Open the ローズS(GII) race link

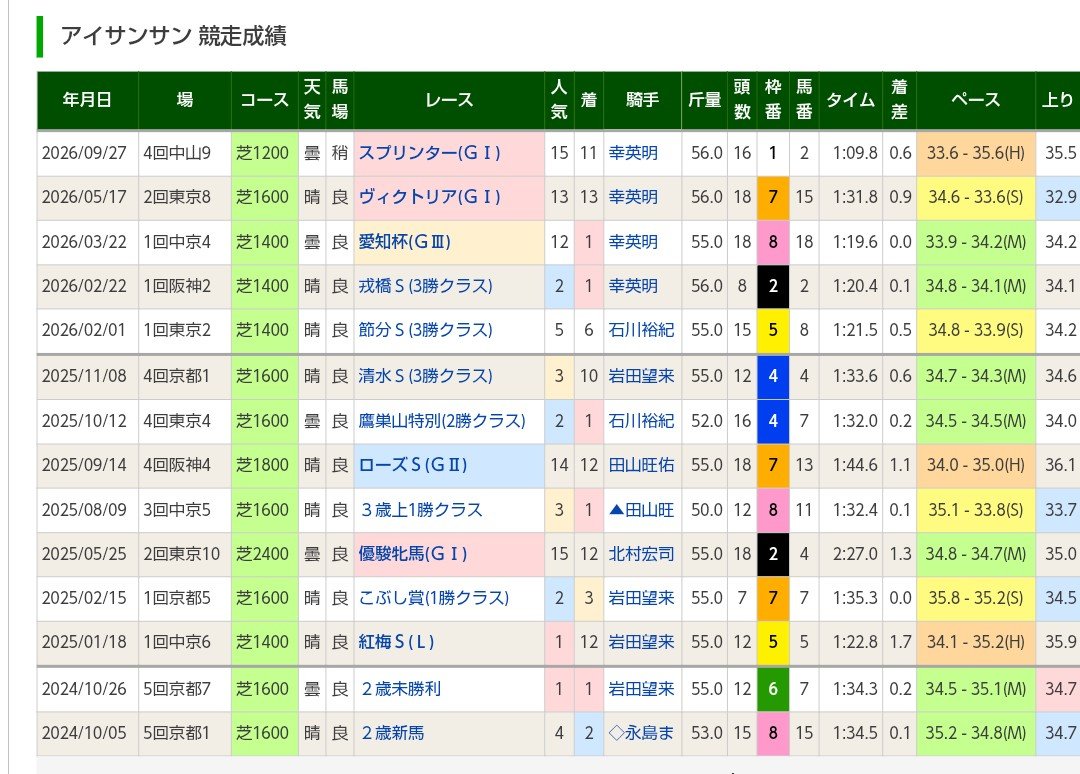(413, 465)
